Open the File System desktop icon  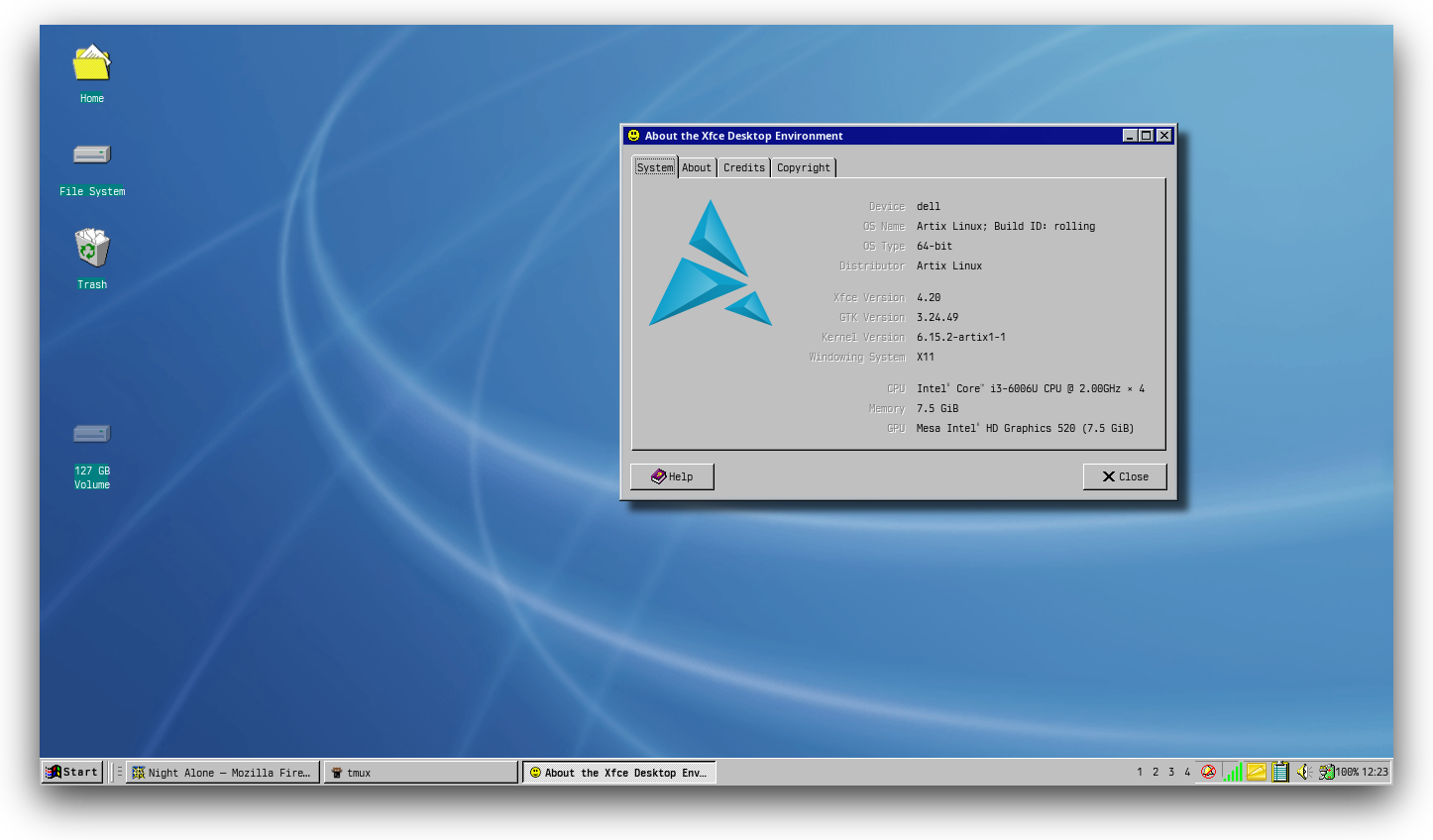coord(91,155)
